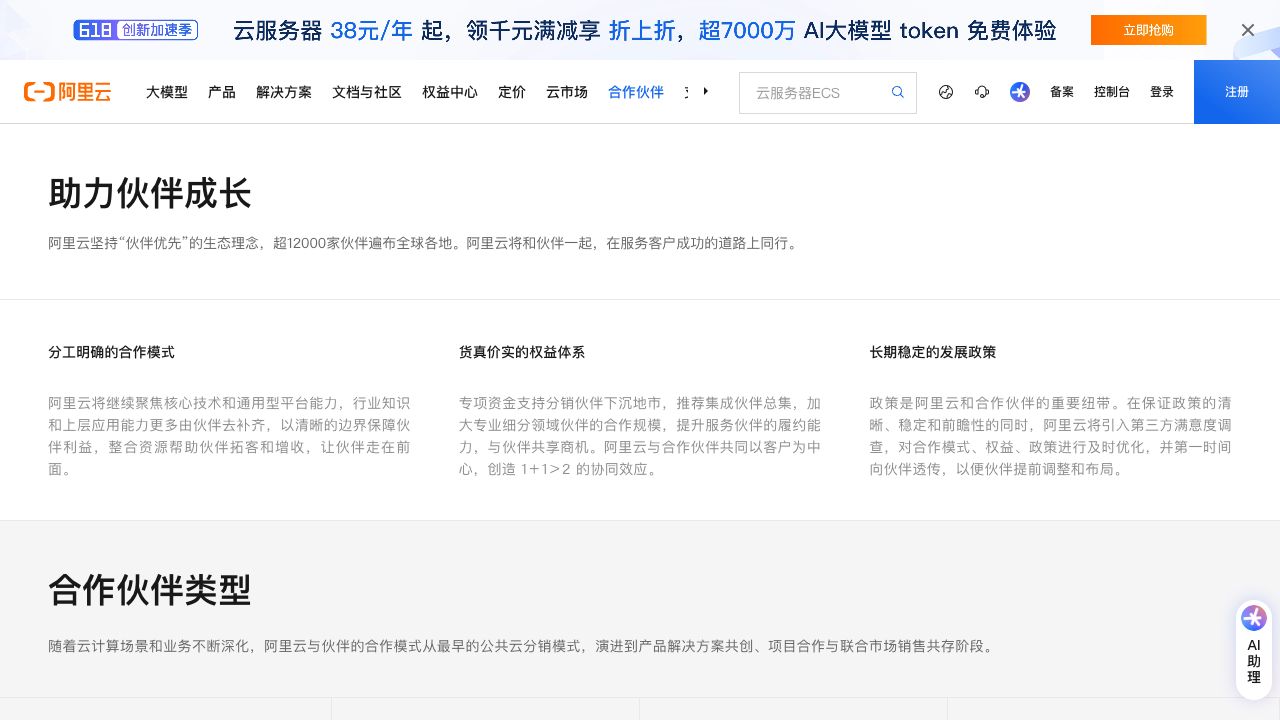1280x720 pixels.
Task: Open the 定价 pricing page
Action: click(511, 92)
